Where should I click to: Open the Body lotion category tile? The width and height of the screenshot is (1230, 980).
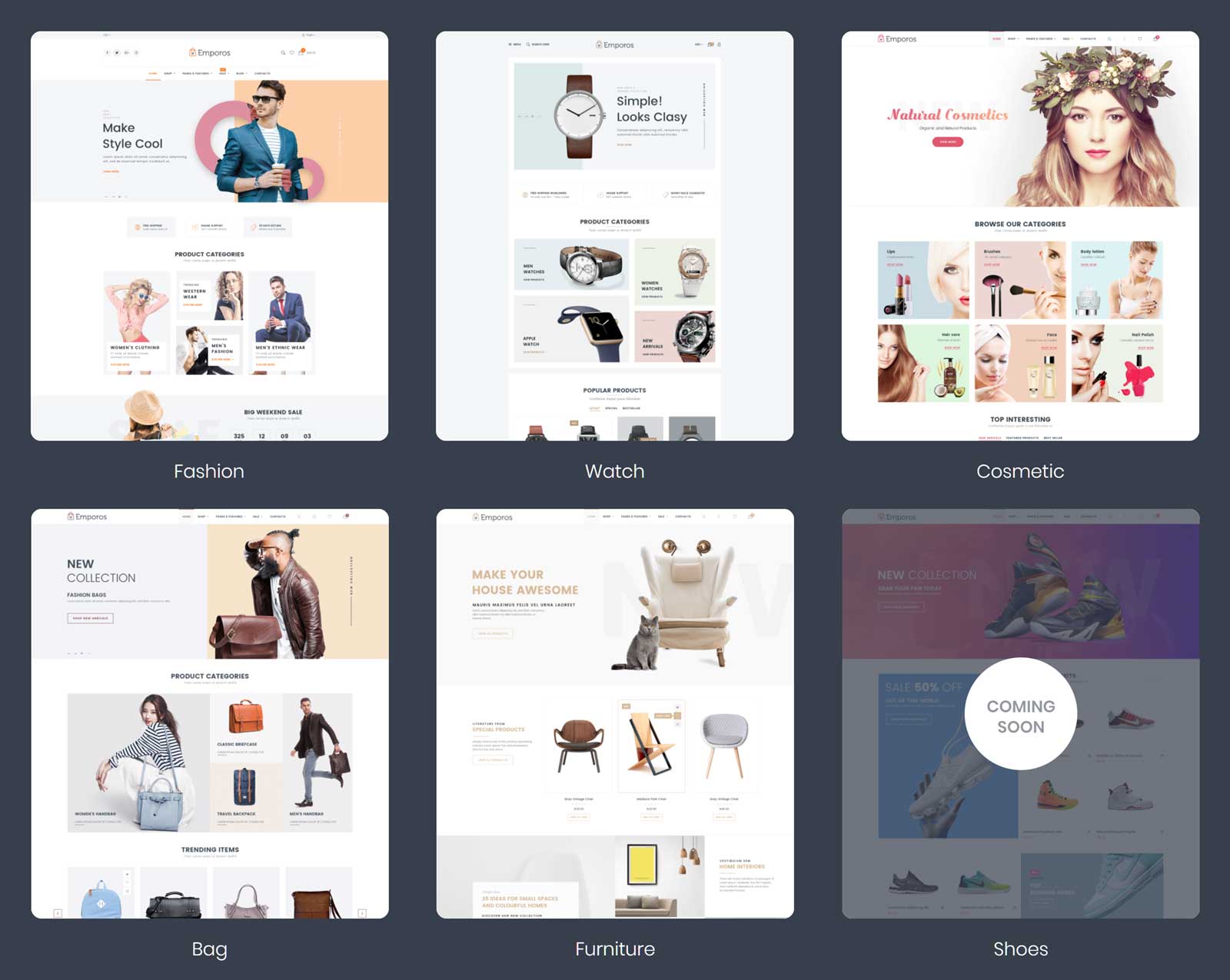click(x=1117, y=280)
